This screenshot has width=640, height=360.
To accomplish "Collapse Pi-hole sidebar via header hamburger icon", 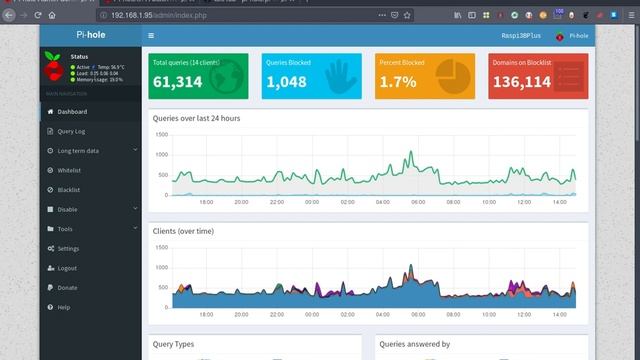I will click(x=151, y=36).
